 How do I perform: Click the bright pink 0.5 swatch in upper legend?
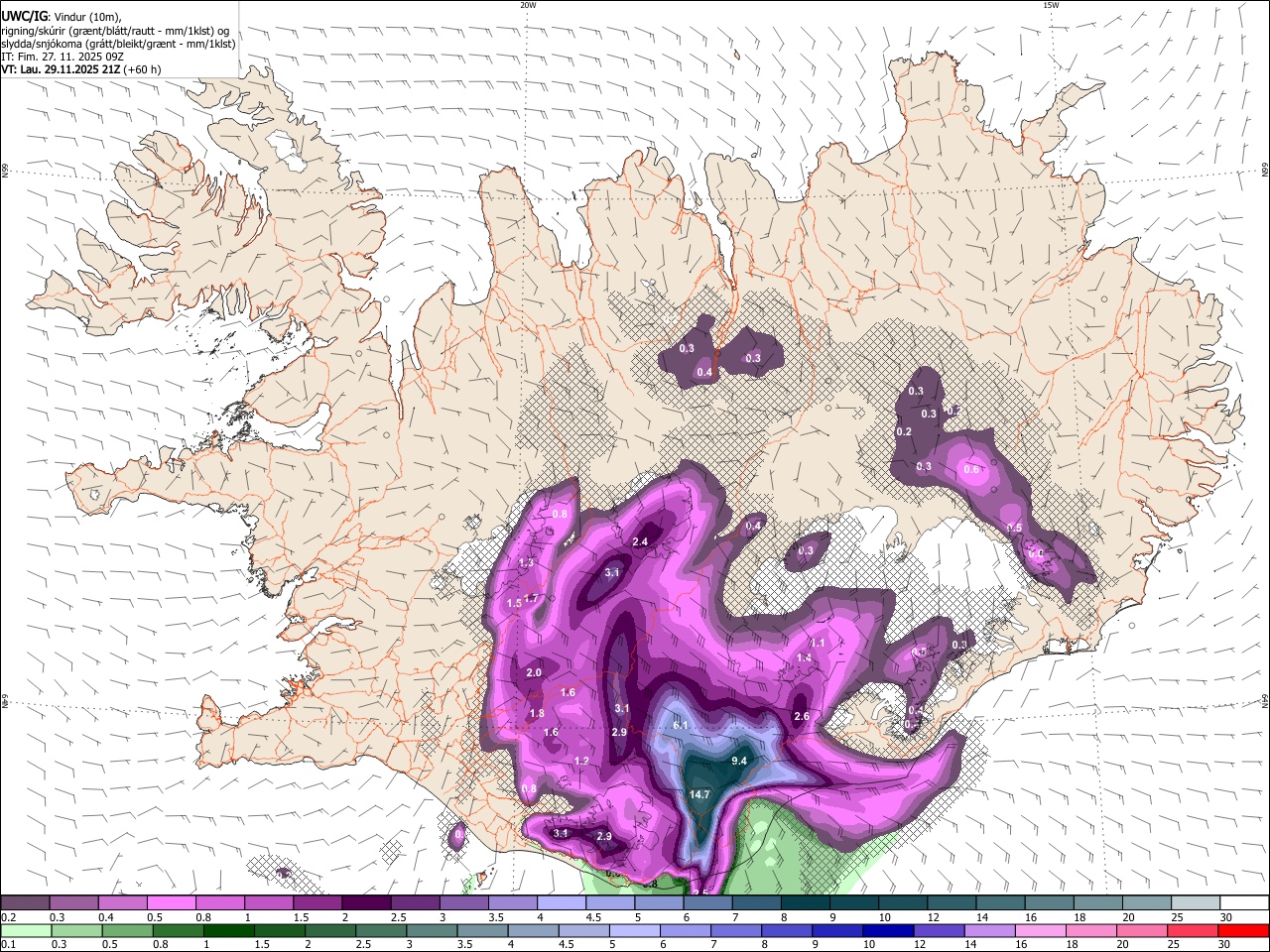[x=171, y=902]
